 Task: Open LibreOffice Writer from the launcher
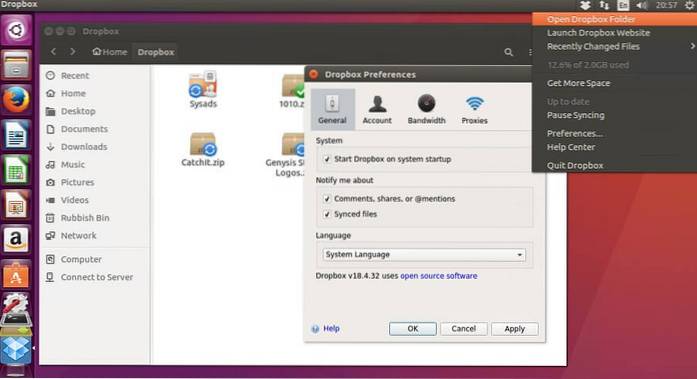click(x=16, y=135)
